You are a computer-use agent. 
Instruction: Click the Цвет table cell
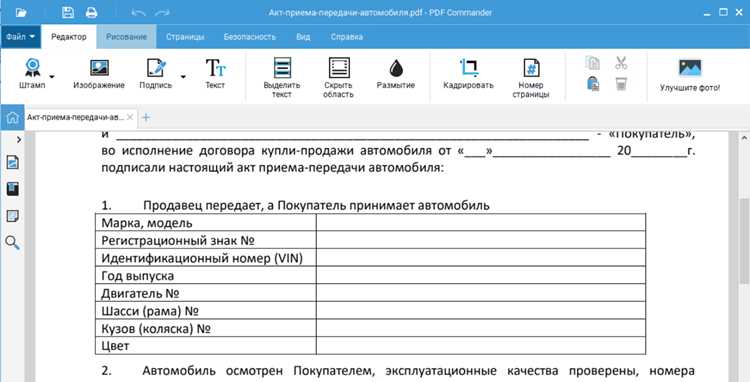coord(206,346)
